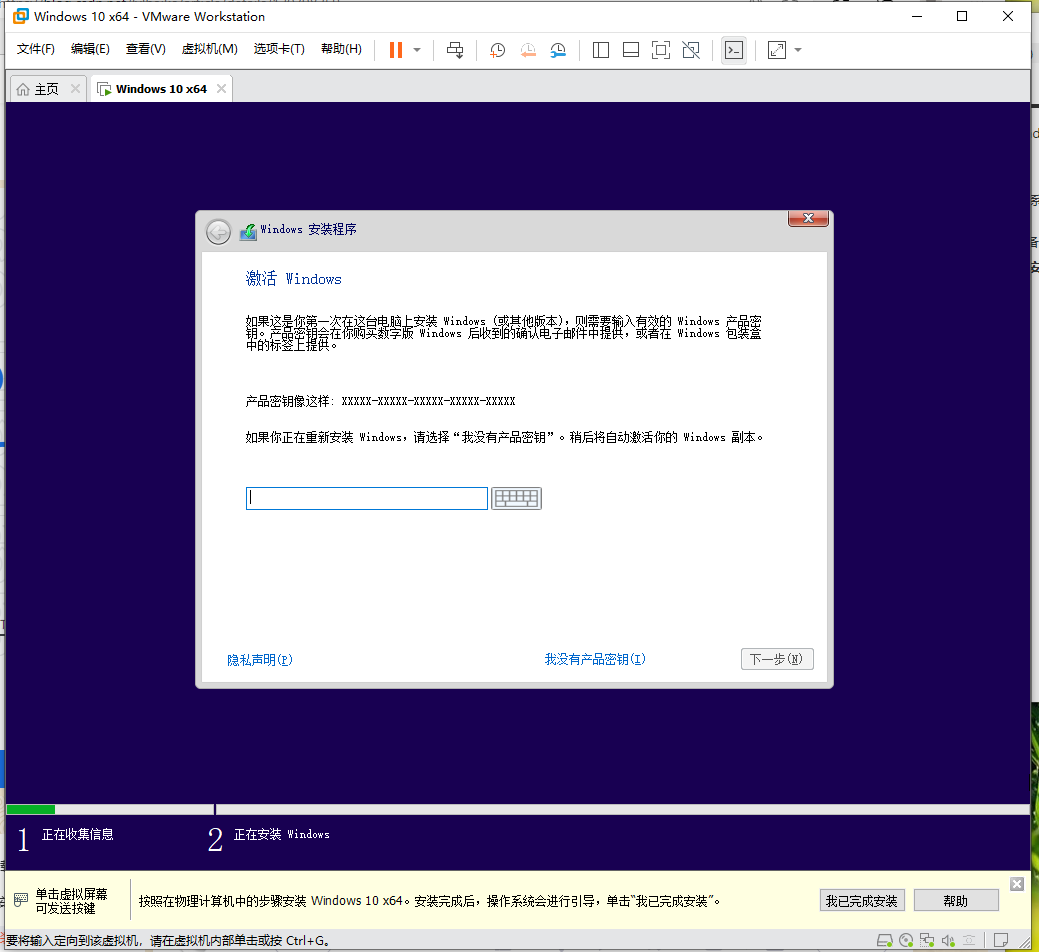Revert the virtual machine to its snapshot
Viewport: 1039px width, 952px height.
[x=528, y=50]
